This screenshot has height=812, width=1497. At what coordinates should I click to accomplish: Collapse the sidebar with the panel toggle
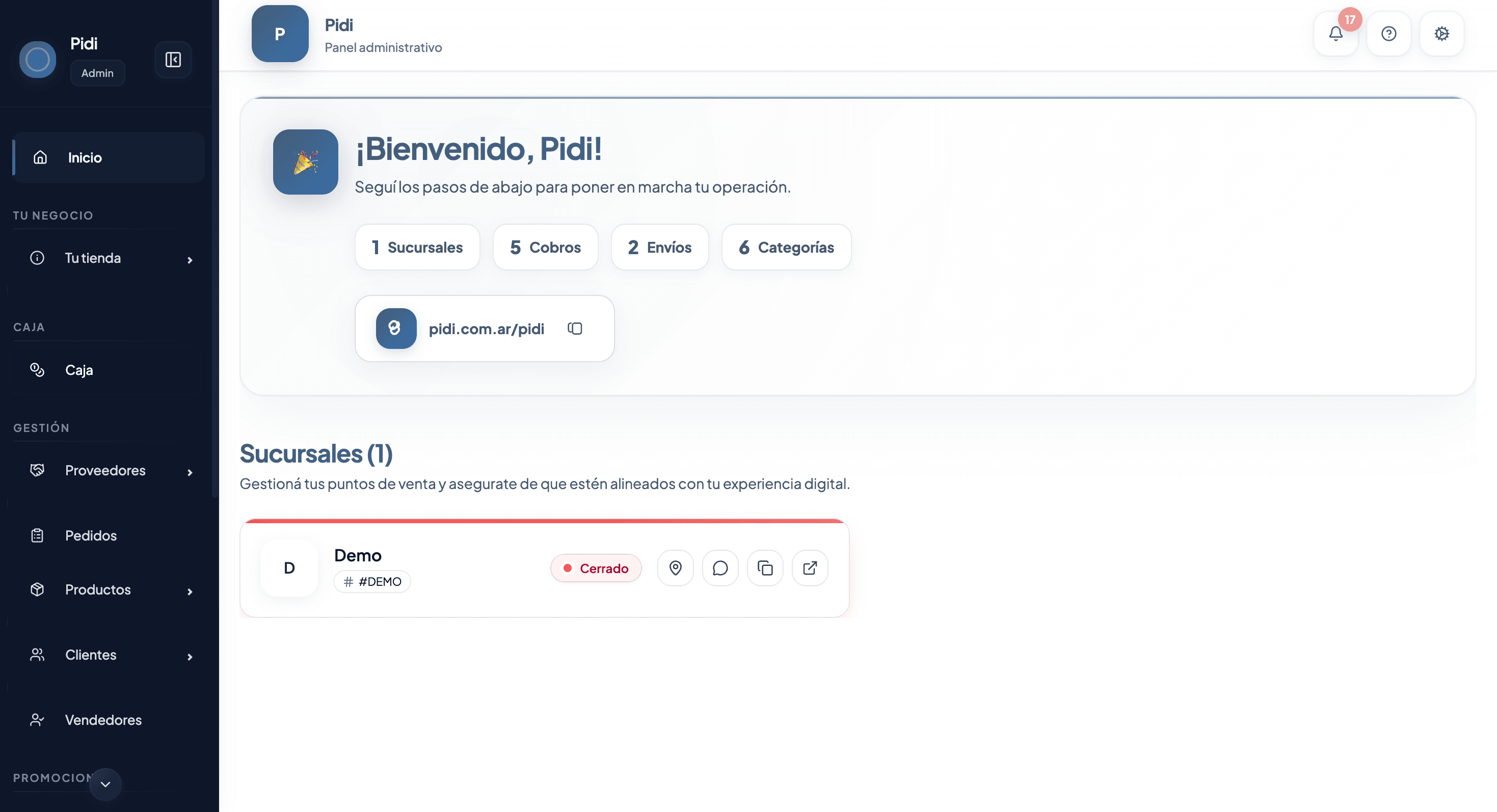coord(173,59)
